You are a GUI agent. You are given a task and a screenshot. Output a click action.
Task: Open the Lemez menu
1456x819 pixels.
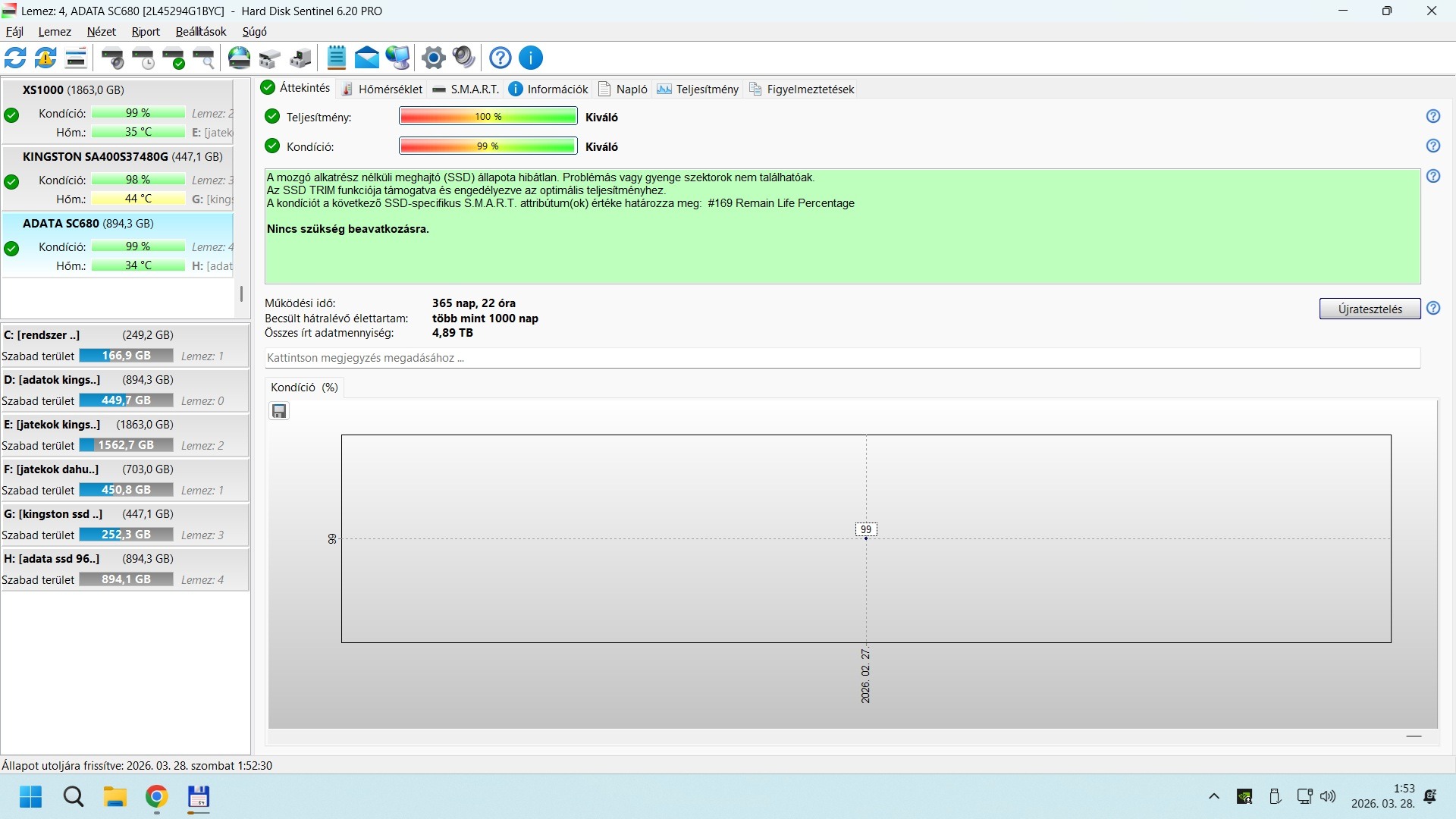click(x=55, y=31)
